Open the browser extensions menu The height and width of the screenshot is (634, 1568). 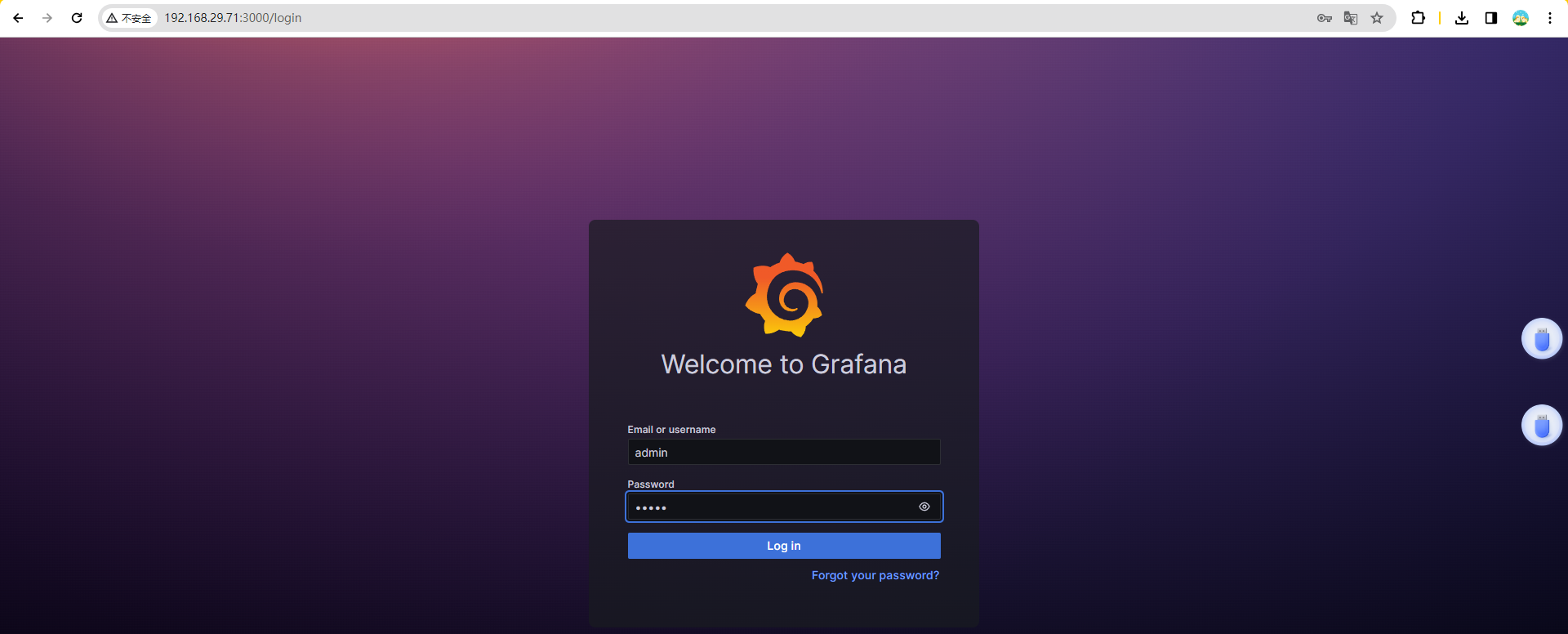click(x=1418, y=18)
